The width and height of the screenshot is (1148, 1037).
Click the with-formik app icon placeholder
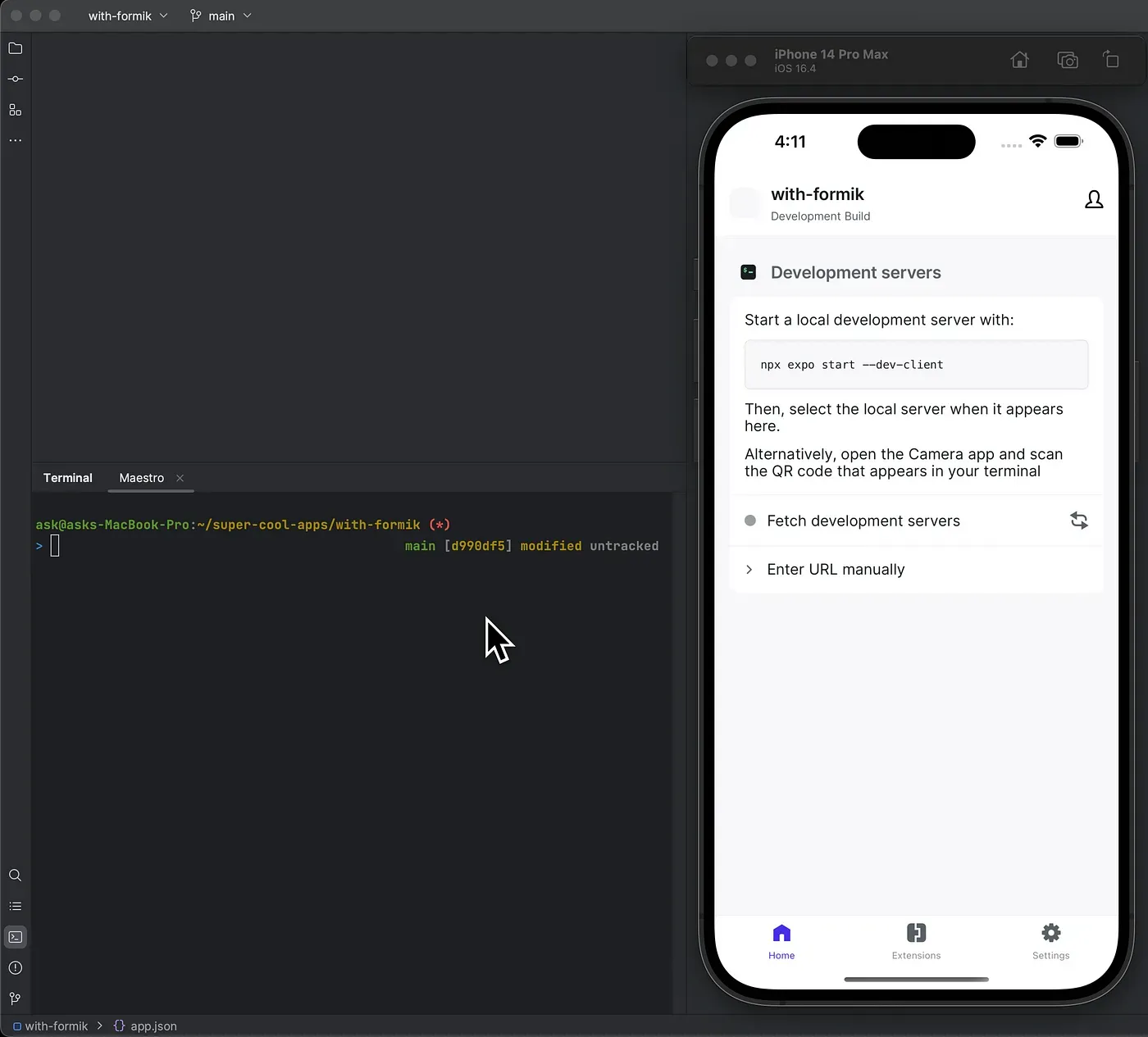pos(745,202)
